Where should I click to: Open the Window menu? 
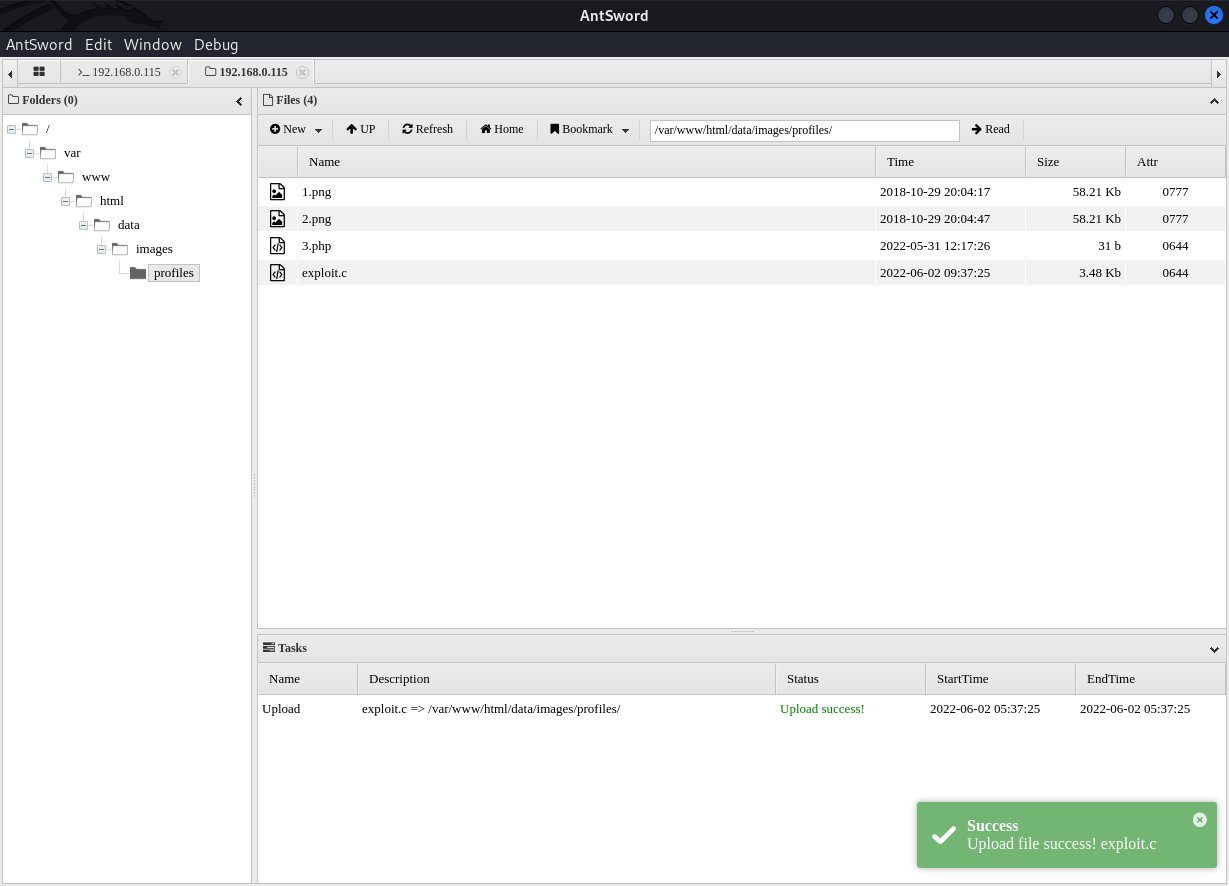[x=153, y=44]
